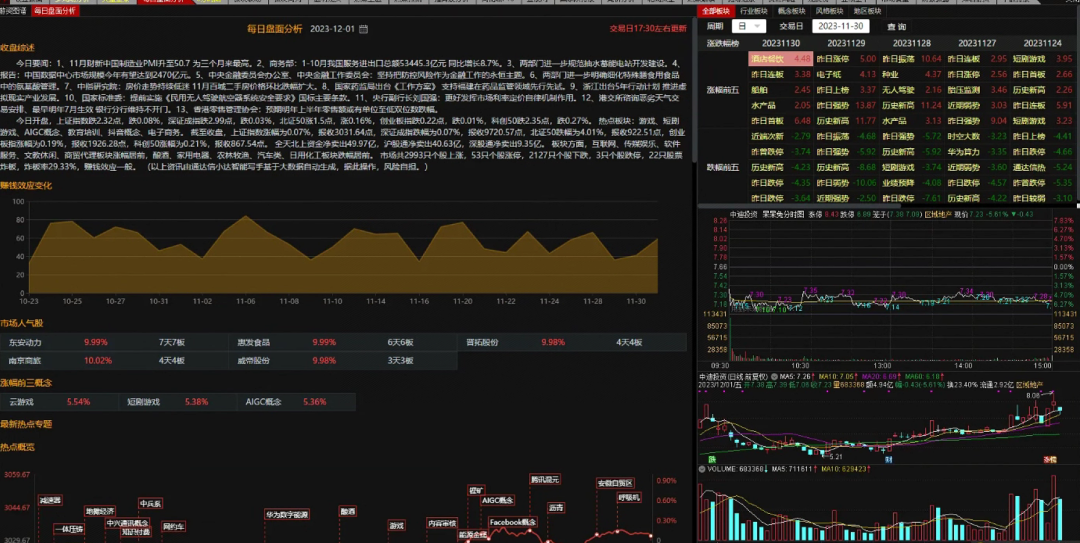Click the AIGC概念 label in hotspot chart
1080x543 pixels.
tap(497, 500)
